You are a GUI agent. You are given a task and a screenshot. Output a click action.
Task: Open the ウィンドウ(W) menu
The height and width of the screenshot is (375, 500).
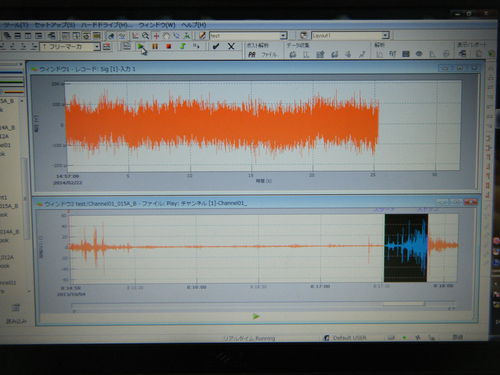[157, 25]
